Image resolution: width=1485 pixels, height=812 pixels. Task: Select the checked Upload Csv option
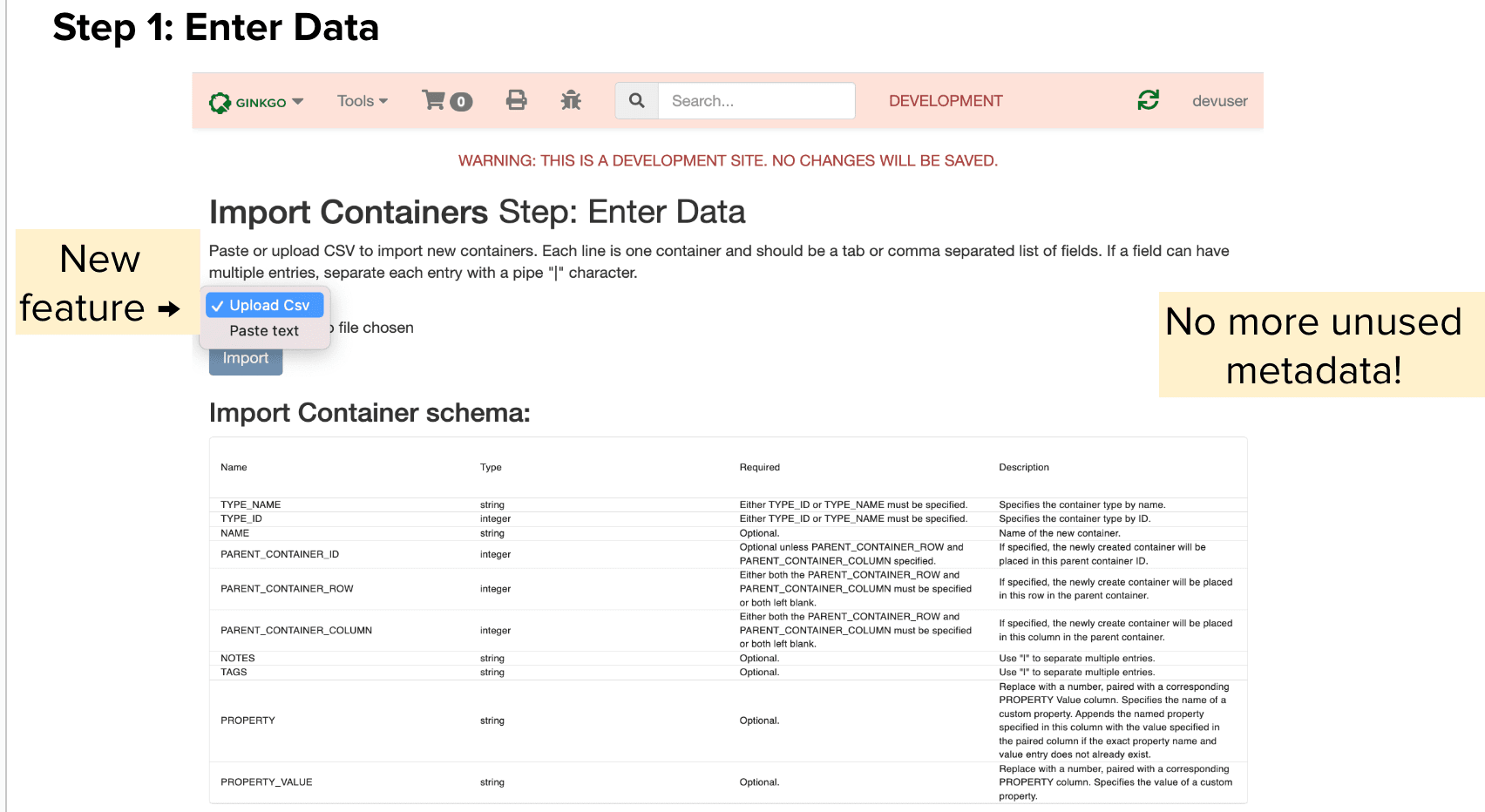point(265,305)
